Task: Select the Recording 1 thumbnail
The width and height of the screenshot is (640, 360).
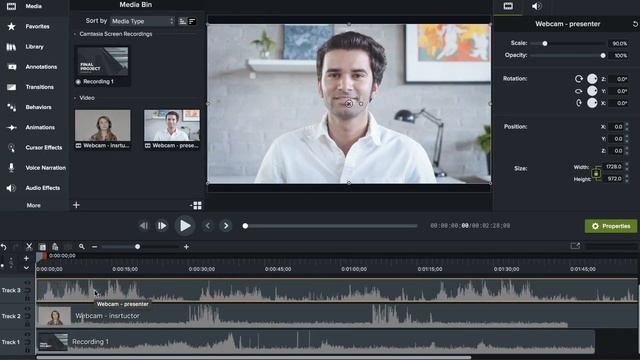Action: 102,61
